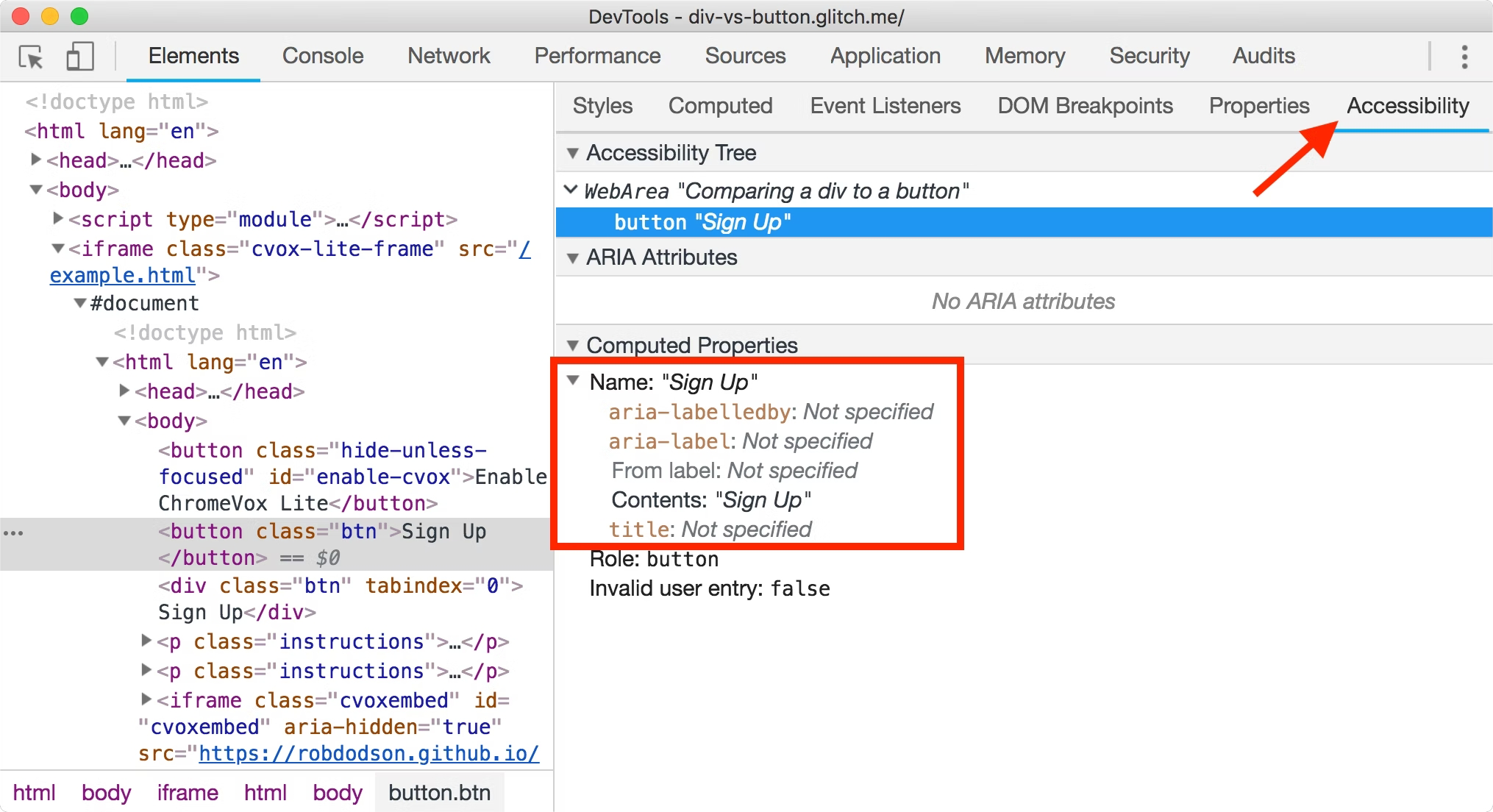This screenshot has height=812, width=1493.
Task: Activate the inspect element picker icon
Action: pos(31,57)
